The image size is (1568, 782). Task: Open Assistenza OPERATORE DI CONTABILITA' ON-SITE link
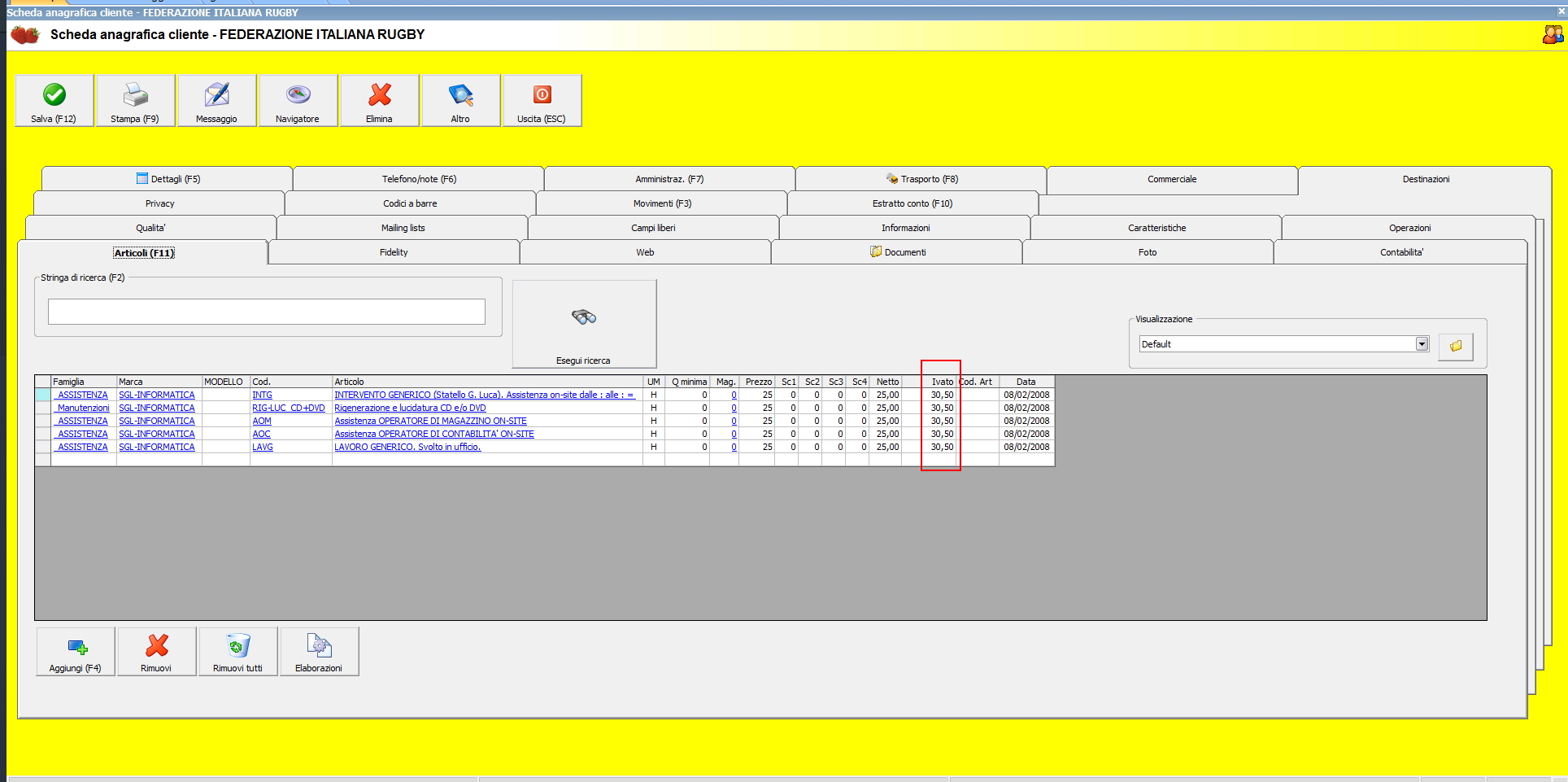[x=434, y=434]
